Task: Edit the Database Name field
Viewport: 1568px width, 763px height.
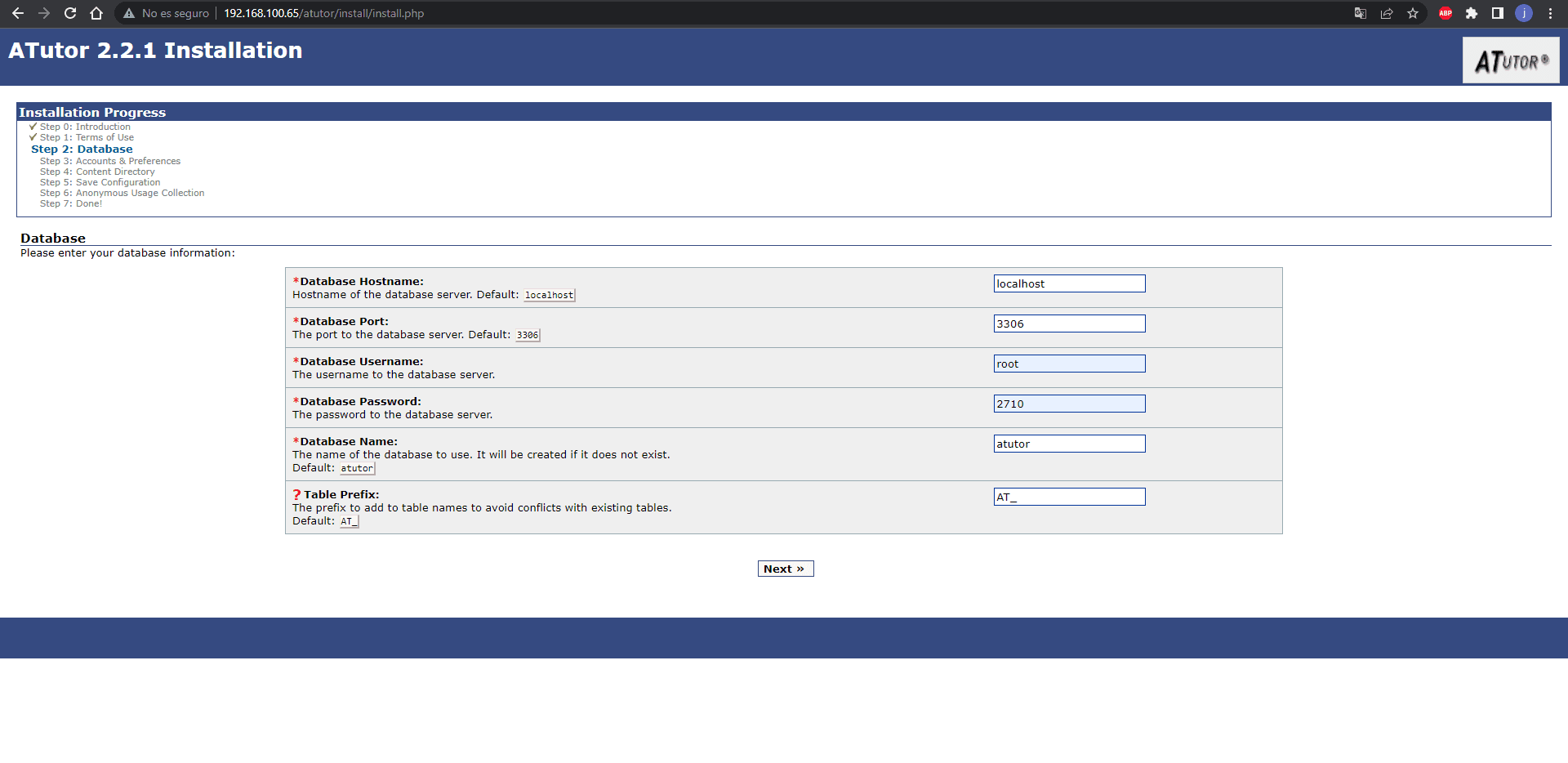Action: tap(1069, 444)
